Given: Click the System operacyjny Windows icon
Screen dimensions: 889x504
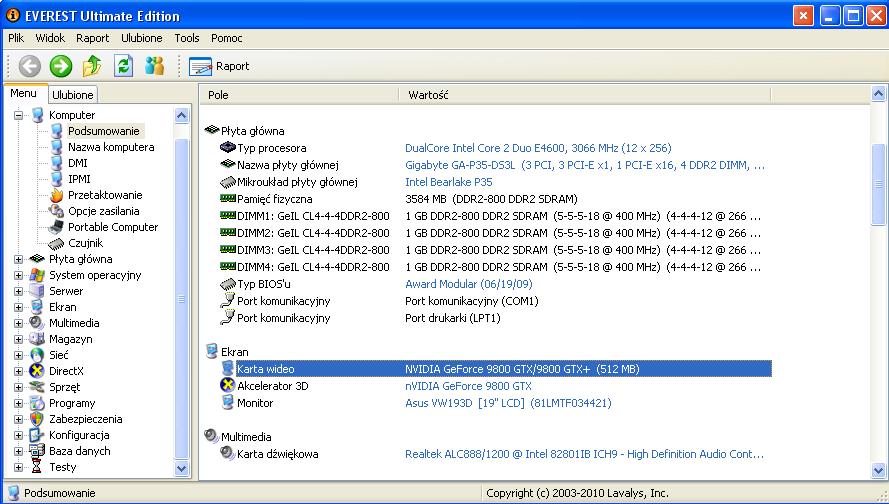Looking at the screenshot, I should 37,275.
